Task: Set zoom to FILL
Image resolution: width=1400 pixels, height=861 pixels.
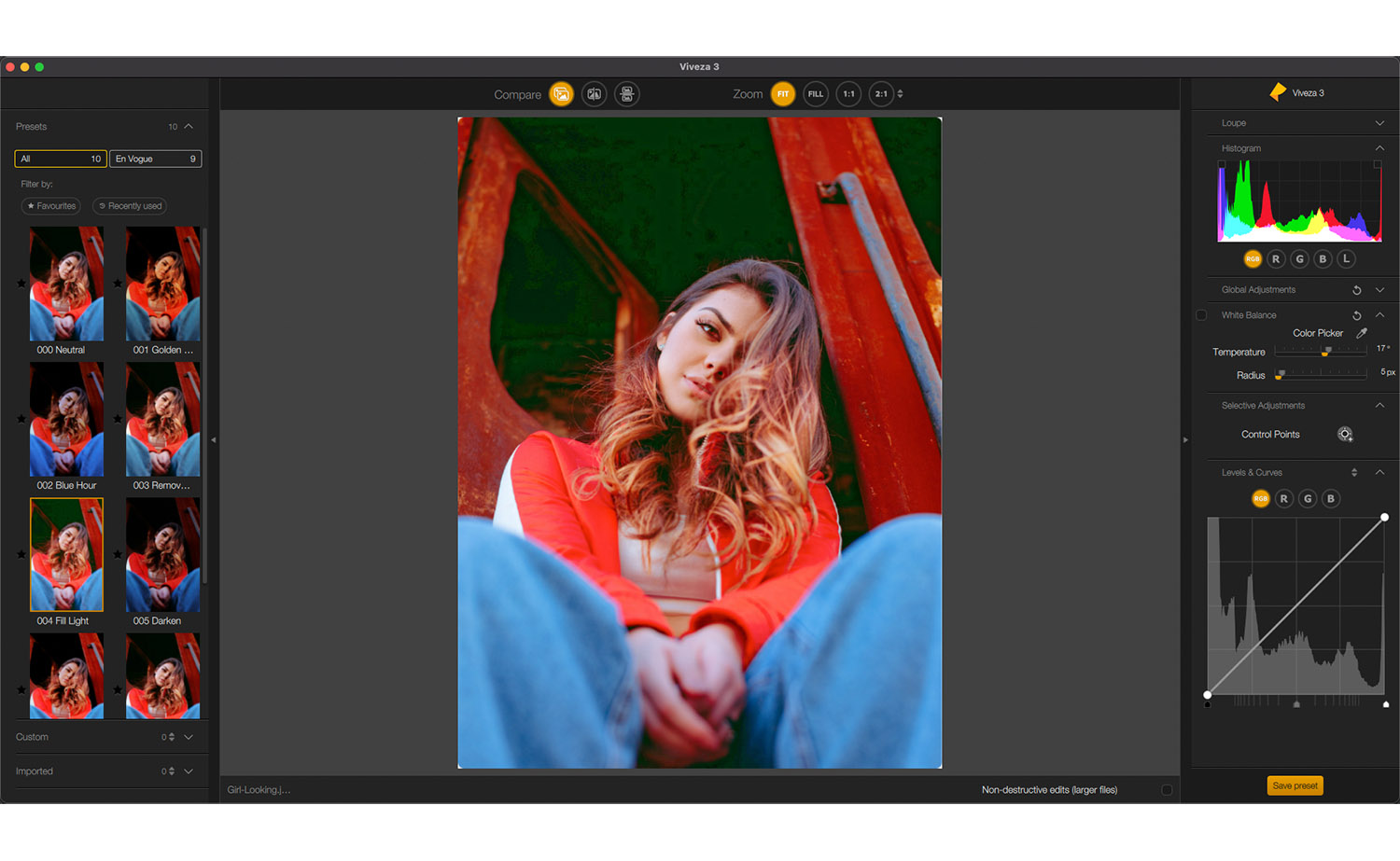Action: tap(815, 94)
